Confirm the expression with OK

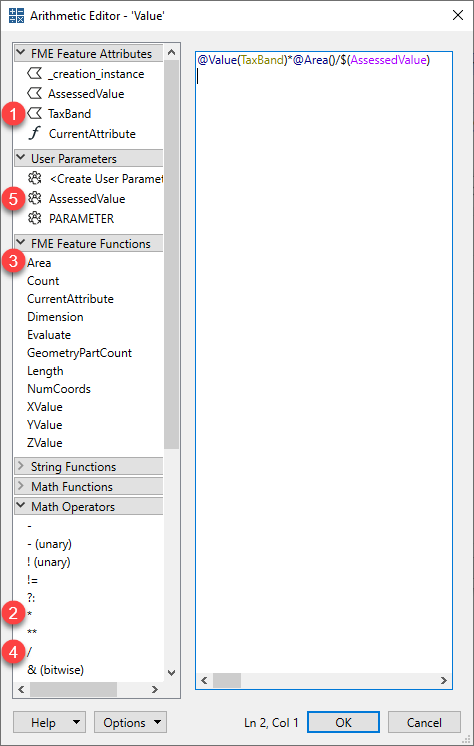coord(343,723)
